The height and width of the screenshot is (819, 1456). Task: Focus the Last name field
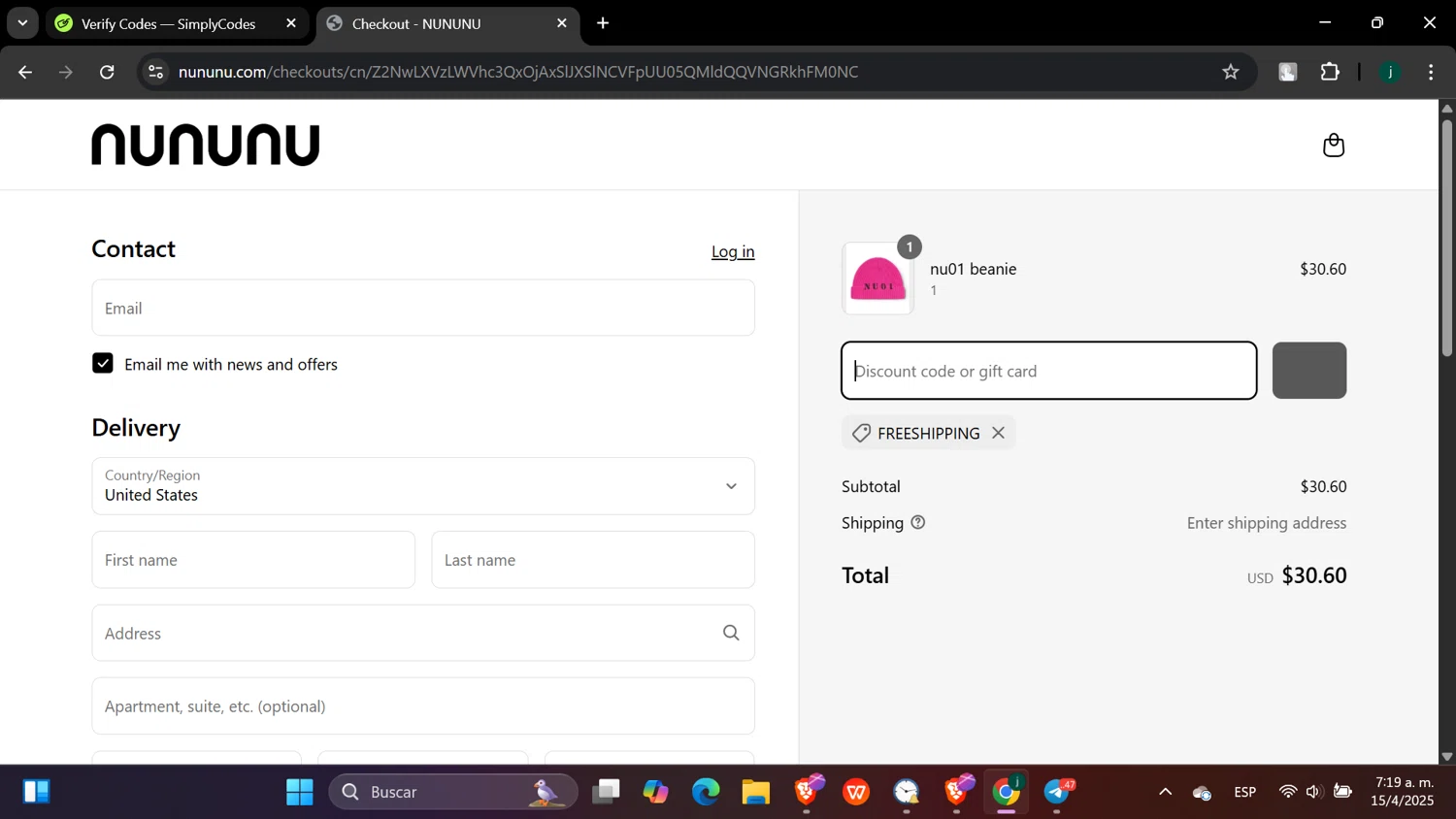[593, 560]
